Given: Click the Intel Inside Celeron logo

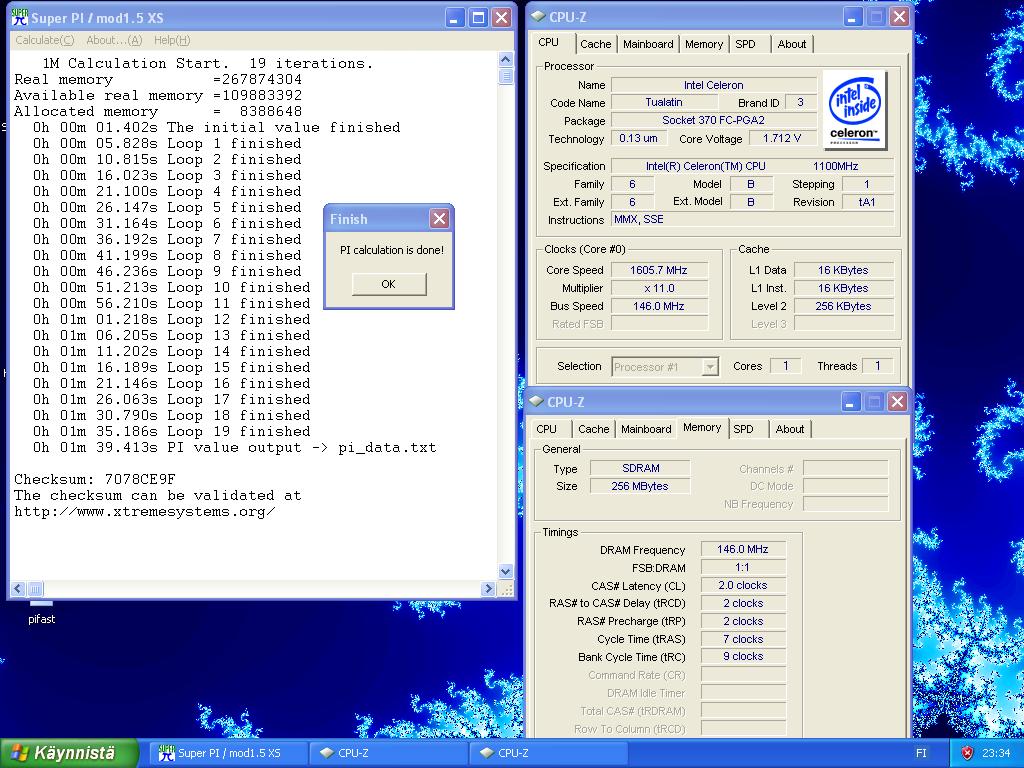Looking at the screenshot, I should (854, 110).
